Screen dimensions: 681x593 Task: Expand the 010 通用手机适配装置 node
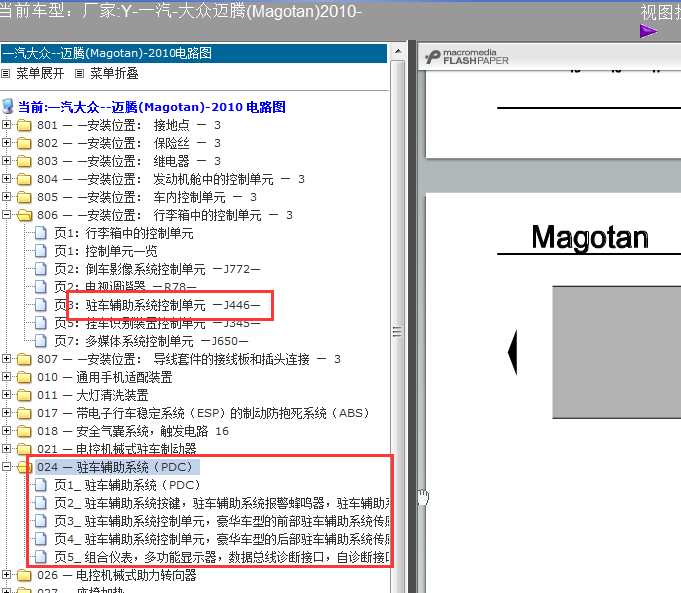[x=6, y=377]
